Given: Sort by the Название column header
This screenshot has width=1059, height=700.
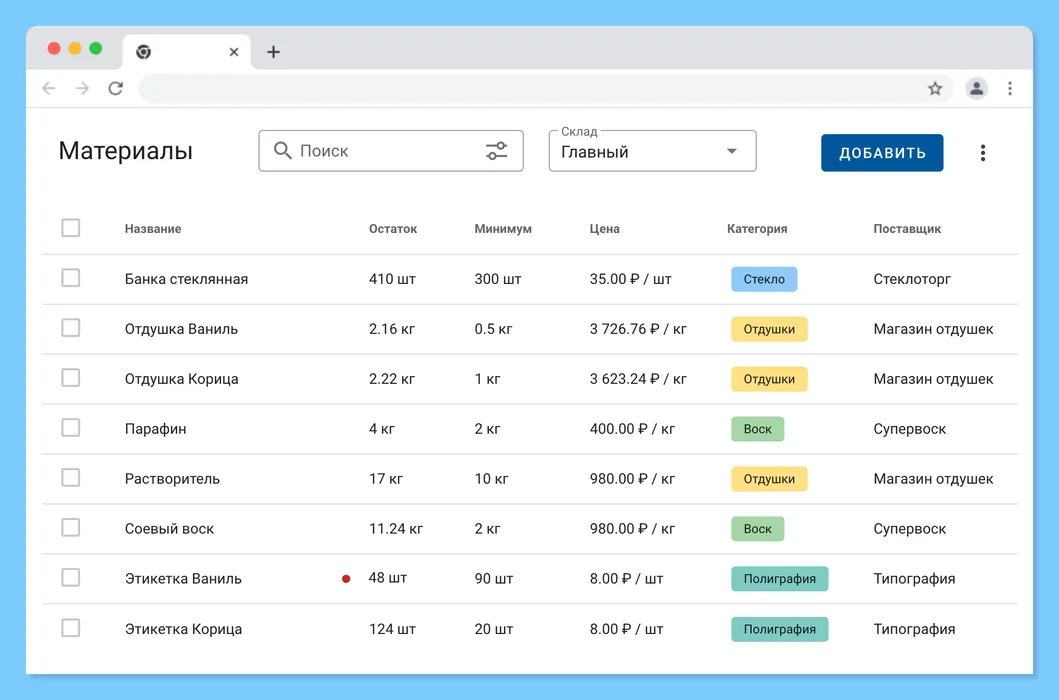Looking at the screenshot, I should coord(153,229).
